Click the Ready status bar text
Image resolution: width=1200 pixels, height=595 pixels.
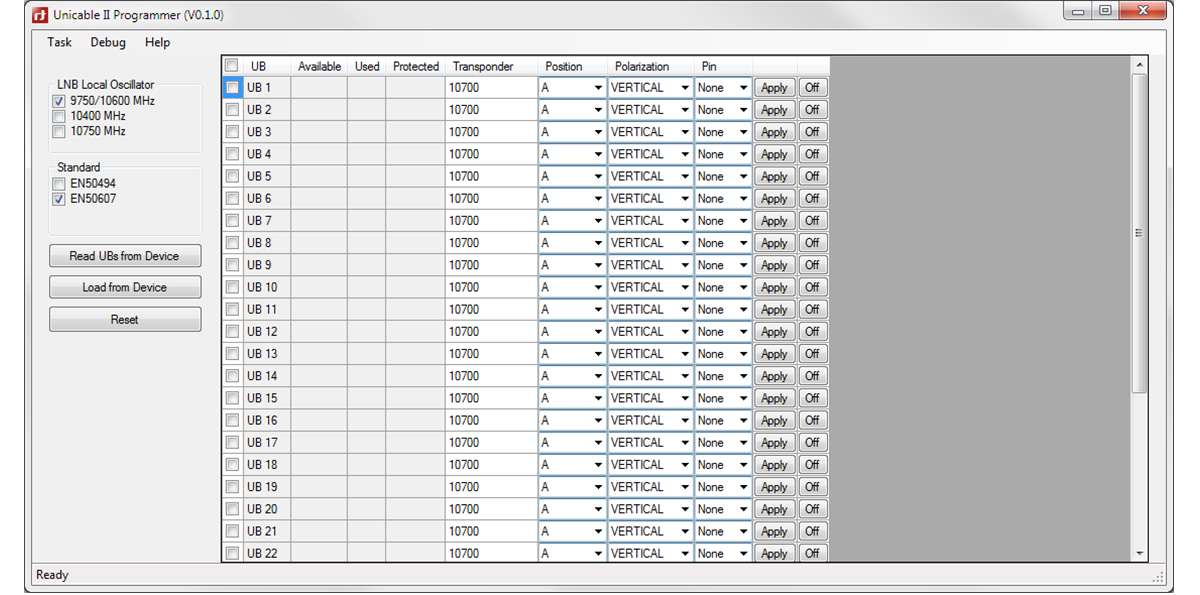[52, 575]
